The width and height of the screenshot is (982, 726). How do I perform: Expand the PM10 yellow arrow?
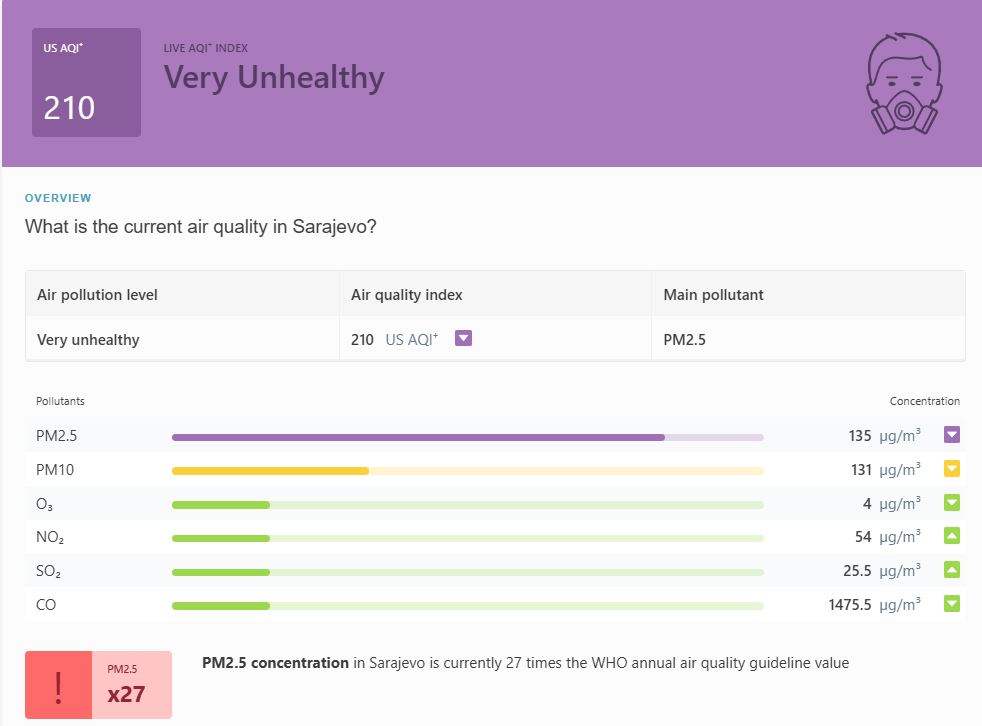tap(952, 469)
